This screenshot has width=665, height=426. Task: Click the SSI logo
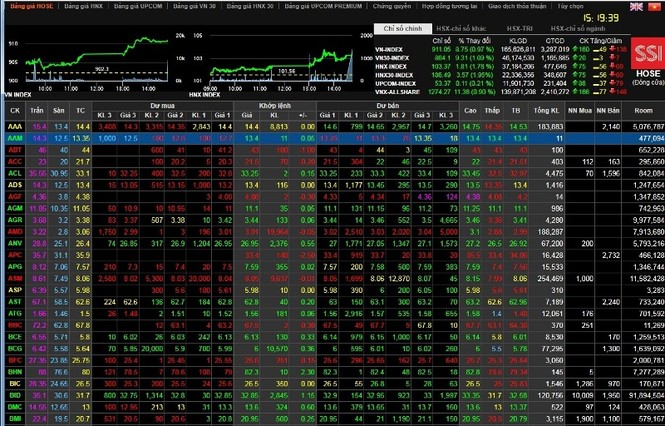pos(648,53)
